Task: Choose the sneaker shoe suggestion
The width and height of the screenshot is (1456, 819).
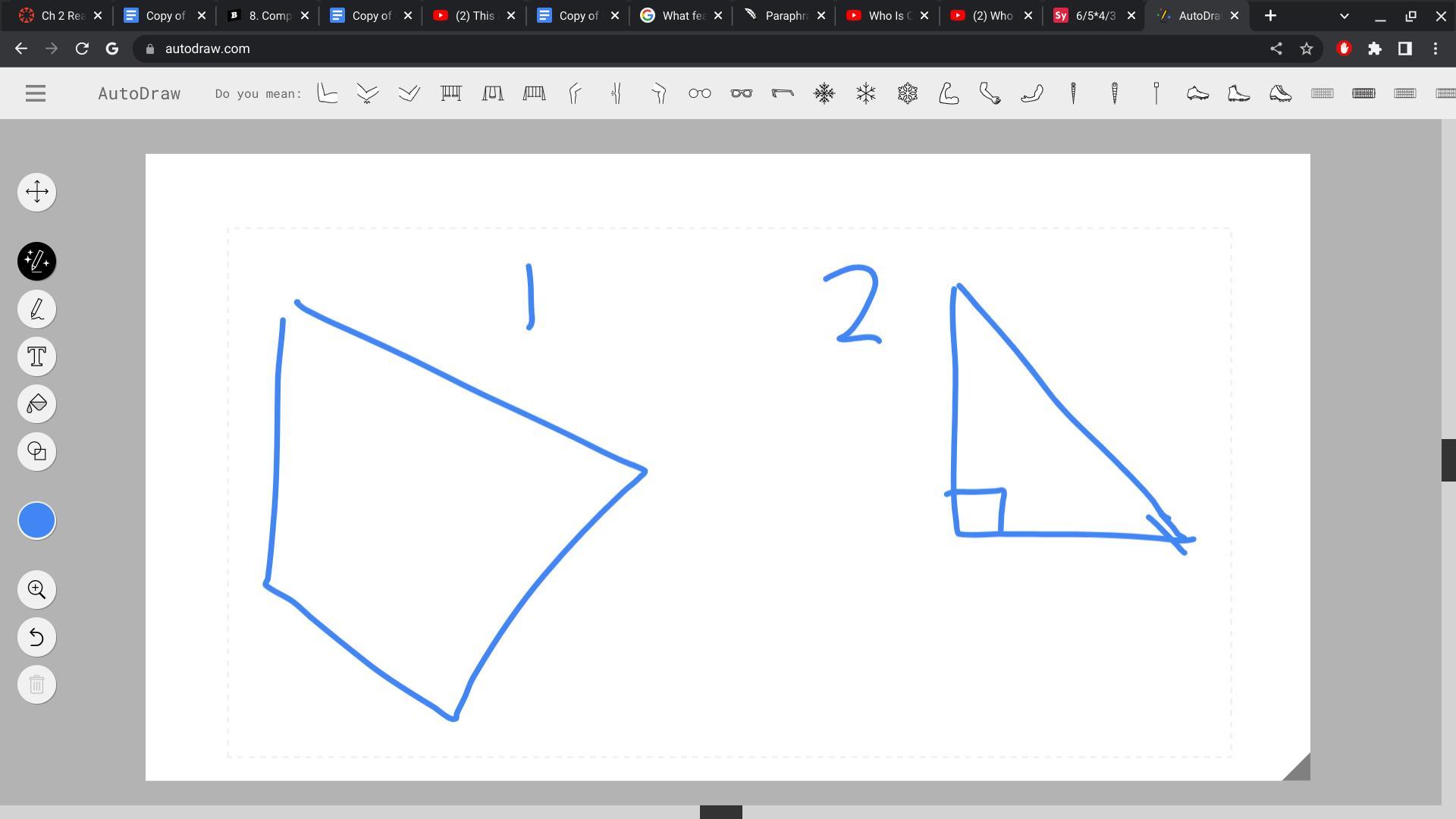Action: 1197,93
